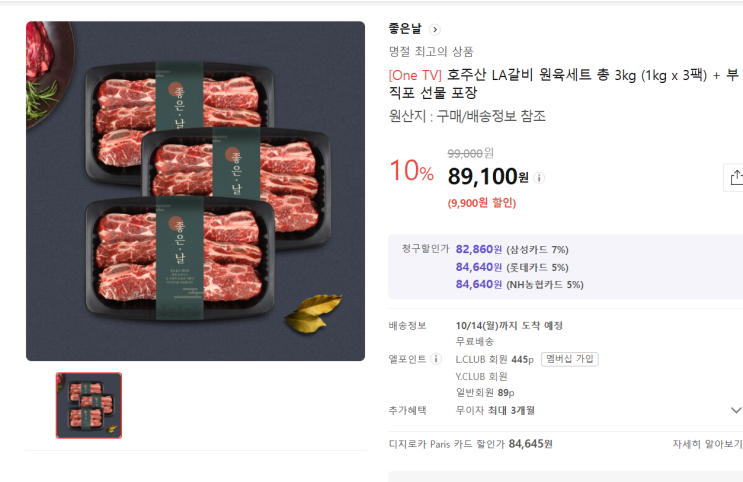Click the NH농협카드 5% discount price
The image size is (743, 482).
pyautogui.click(x=479, y=284)
